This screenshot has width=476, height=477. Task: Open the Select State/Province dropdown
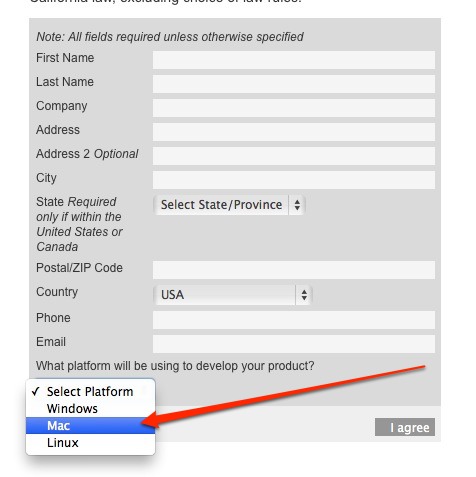click(x=229, y=205)
